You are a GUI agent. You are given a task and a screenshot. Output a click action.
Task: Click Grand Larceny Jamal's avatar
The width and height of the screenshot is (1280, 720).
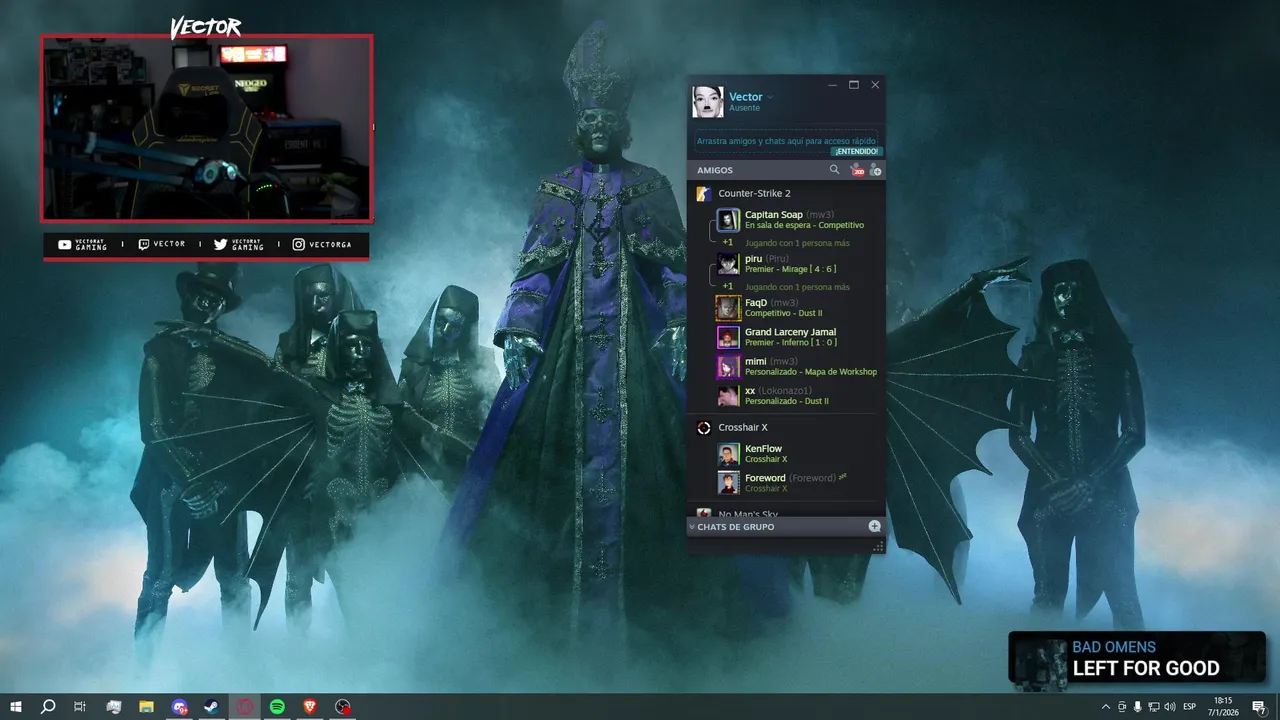(x=728, y=337)
